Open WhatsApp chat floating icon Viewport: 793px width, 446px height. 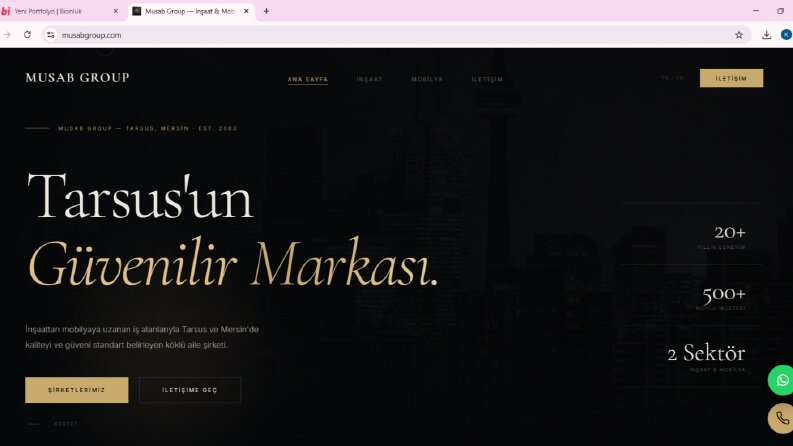tap(782, 380)
